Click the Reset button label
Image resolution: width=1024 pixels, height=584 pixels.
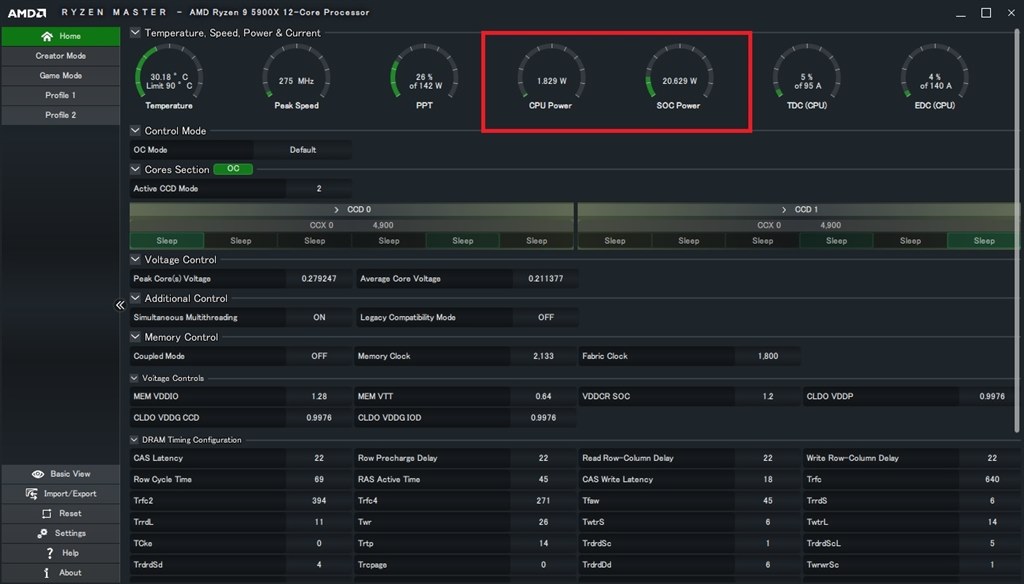[71, 513]
